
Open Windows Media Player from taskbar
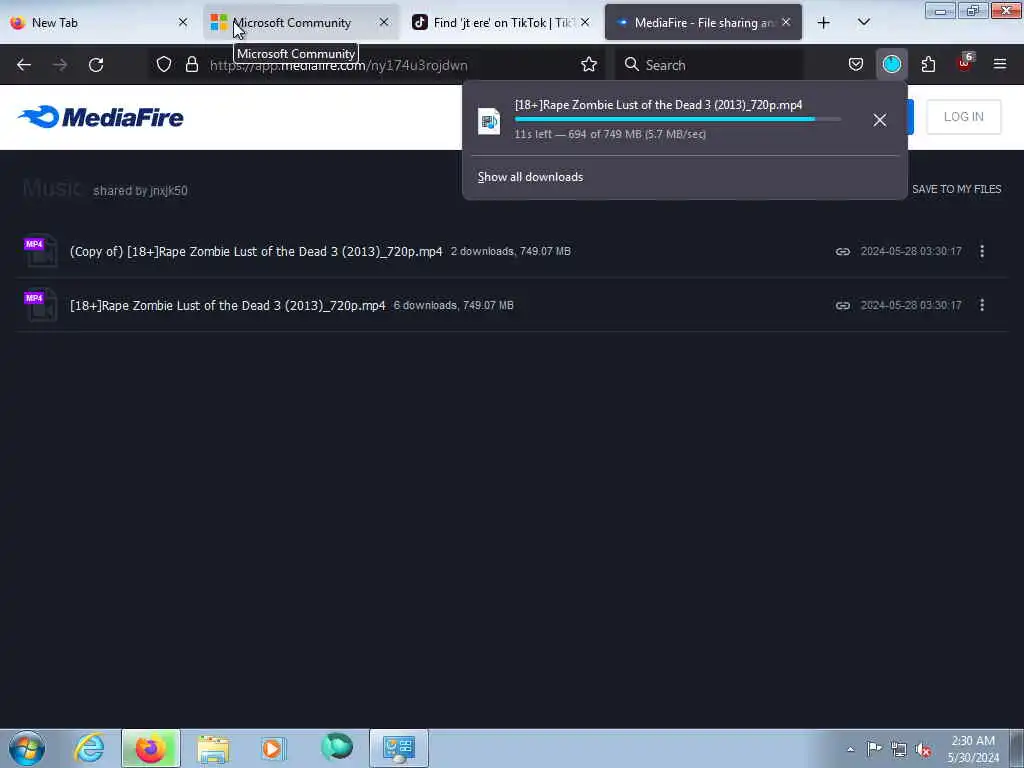point(273,748)
